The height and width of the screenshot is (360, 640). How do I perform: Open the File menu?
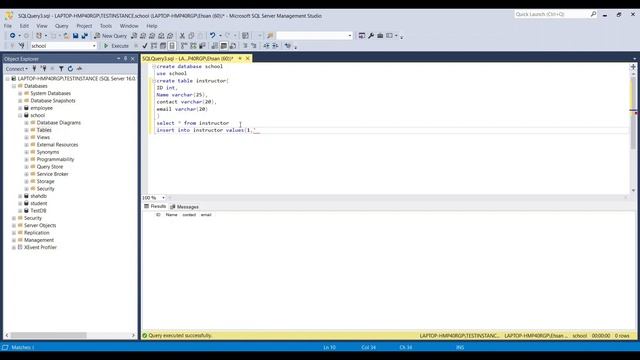click(x=8, y=26)
